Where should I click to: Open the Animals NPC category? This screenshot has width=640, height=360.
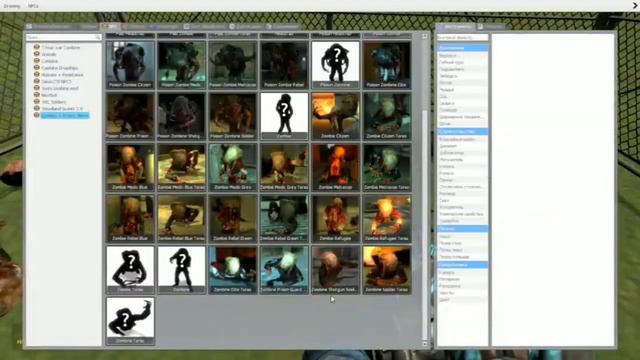49,54
